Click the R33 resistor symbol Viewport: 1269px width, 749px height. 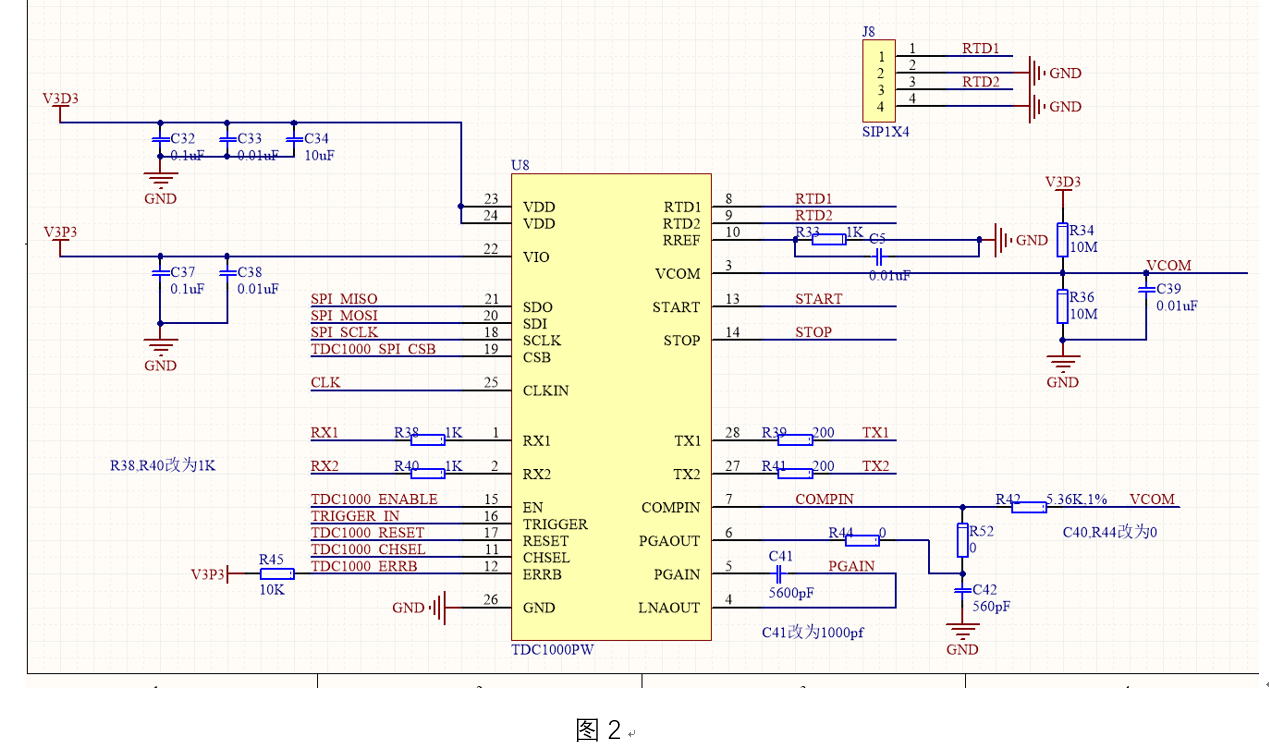coord(829,240)
